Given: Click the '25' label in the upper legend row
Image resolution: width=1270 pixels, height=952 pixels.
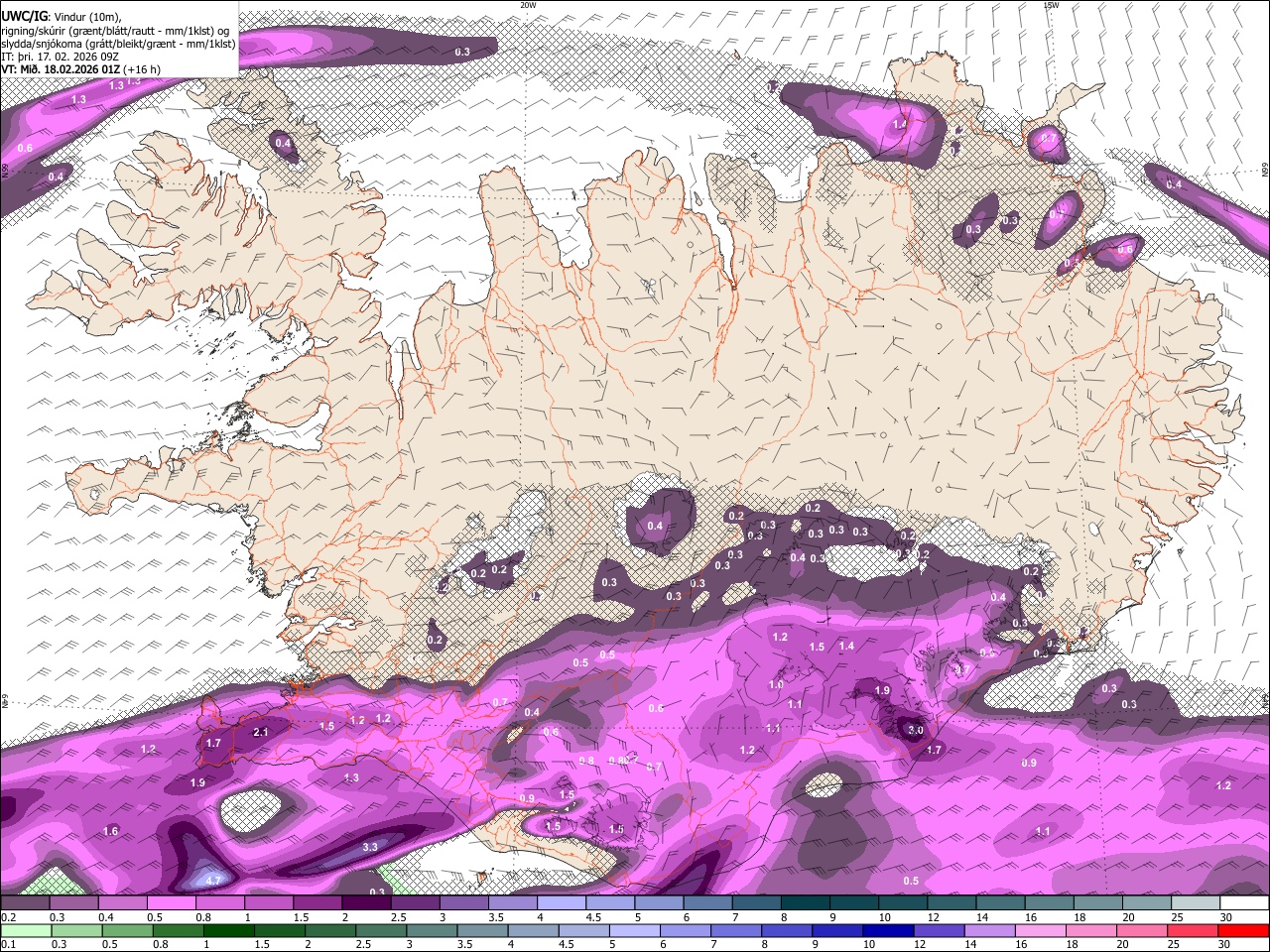Looking at the screenshot, I should tap(1178, 917).
